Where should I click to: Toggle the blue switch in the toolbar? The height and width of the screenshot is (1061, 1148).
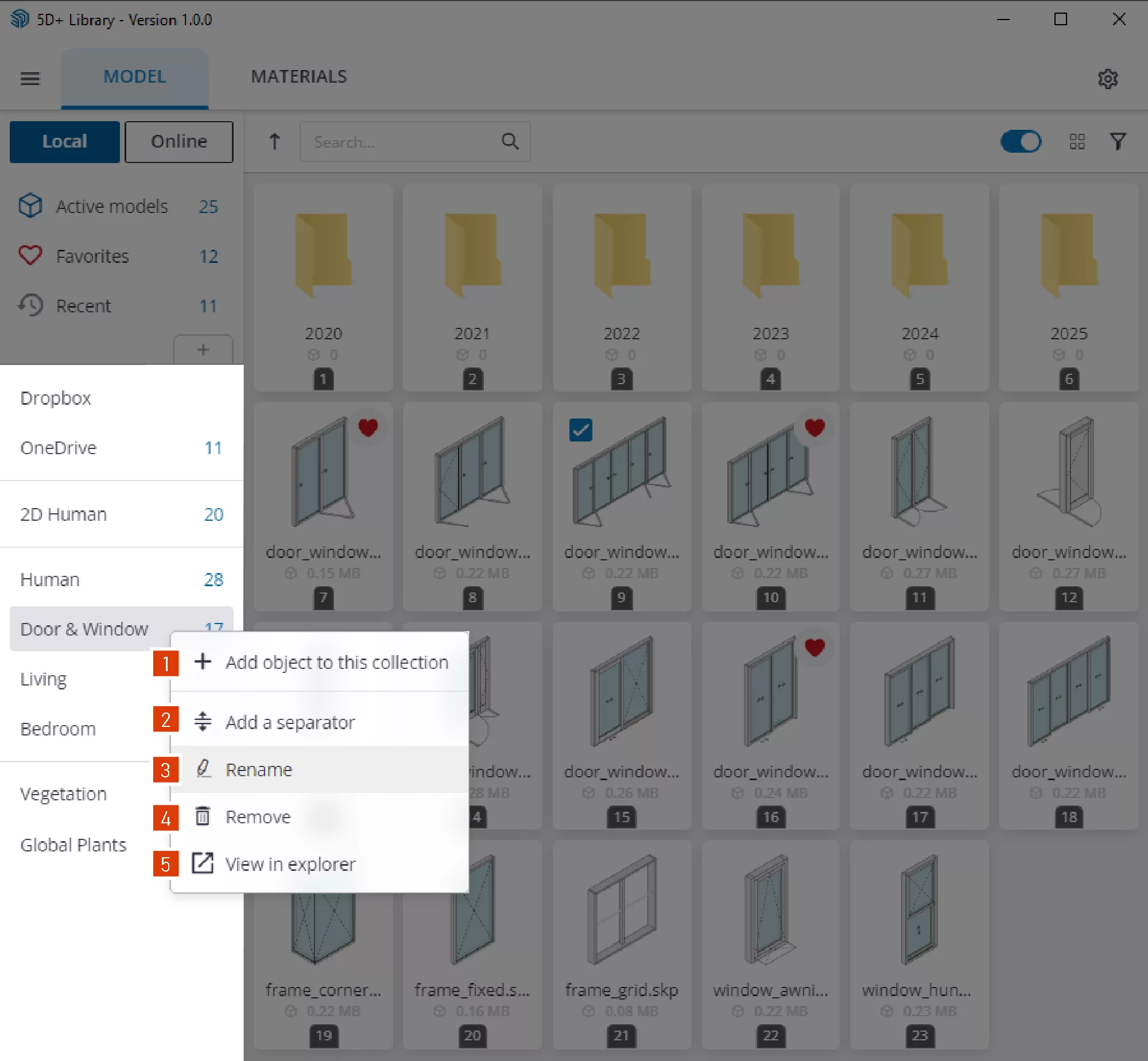point(1021,142)
